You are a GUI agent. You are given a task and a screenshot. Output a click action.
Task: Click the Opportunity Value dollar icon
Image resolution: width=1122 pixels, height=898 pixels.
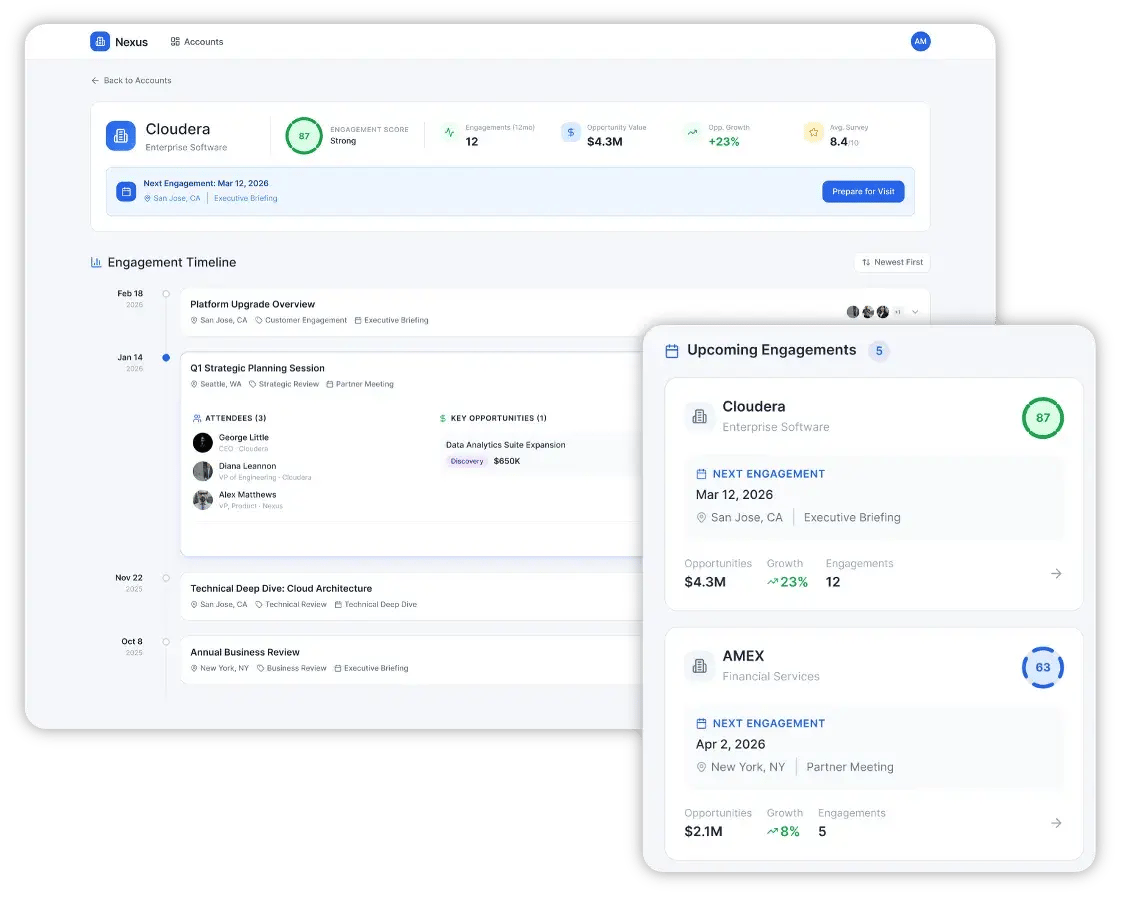[570, 132]
